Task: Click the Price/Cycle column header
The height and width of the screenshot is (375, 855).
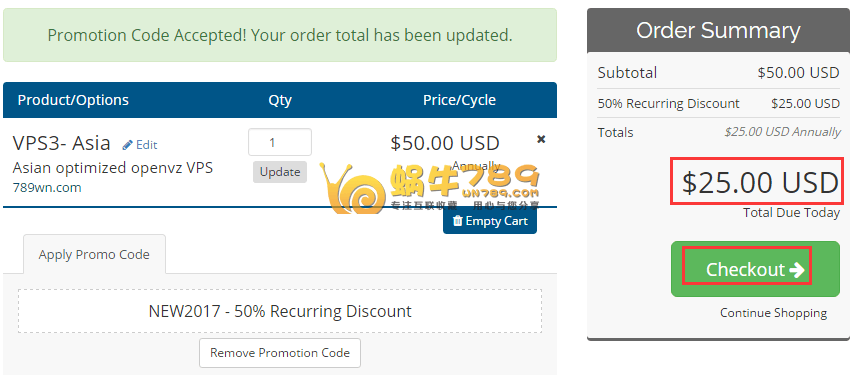Action: click(x=460, y=100)
